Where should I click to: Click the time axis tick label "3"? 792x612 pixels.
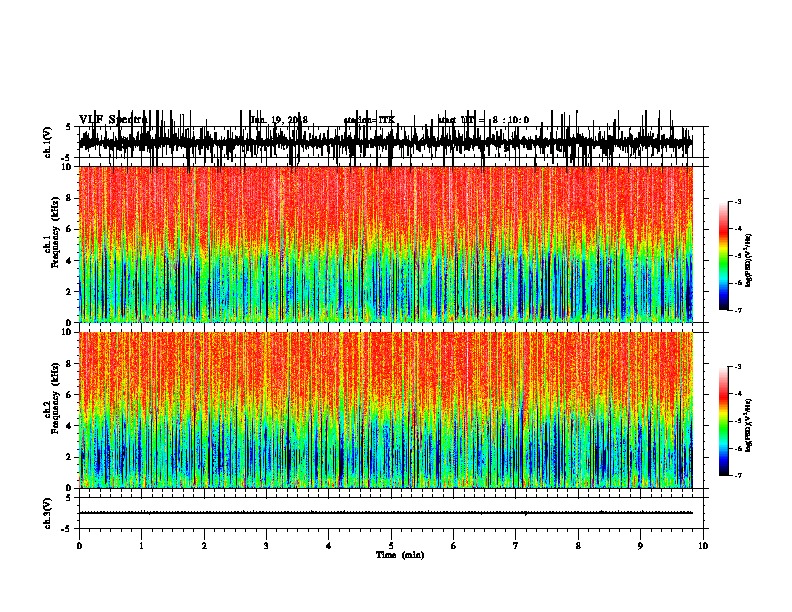266,546
